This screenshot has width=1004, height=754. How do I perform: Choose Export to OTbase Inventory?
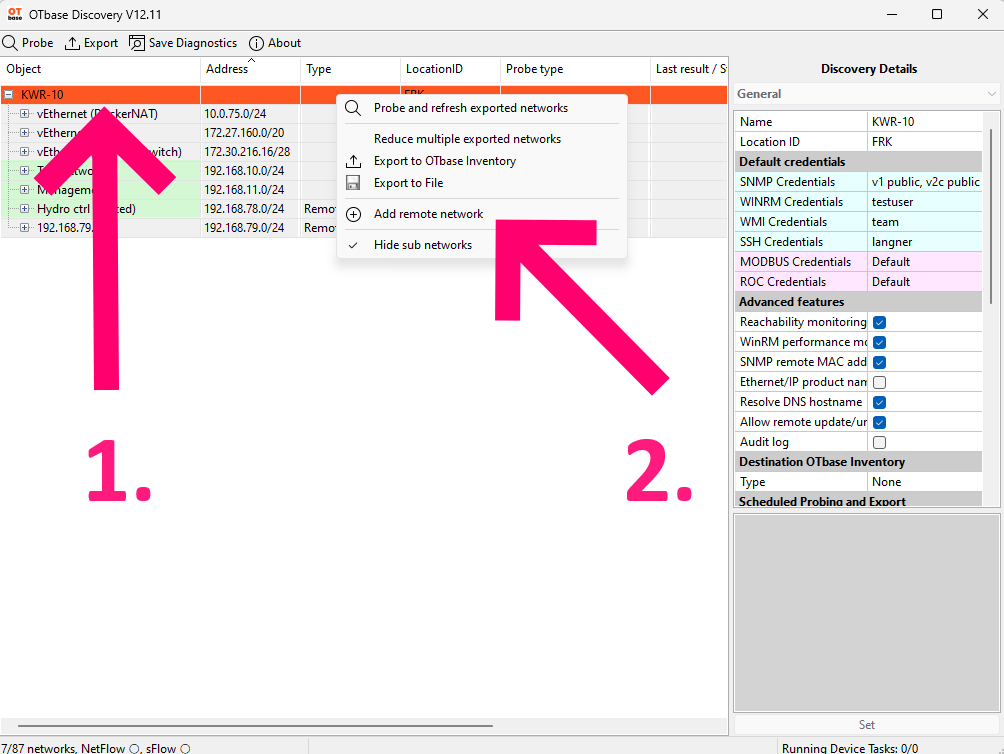(x=482, y=161)
